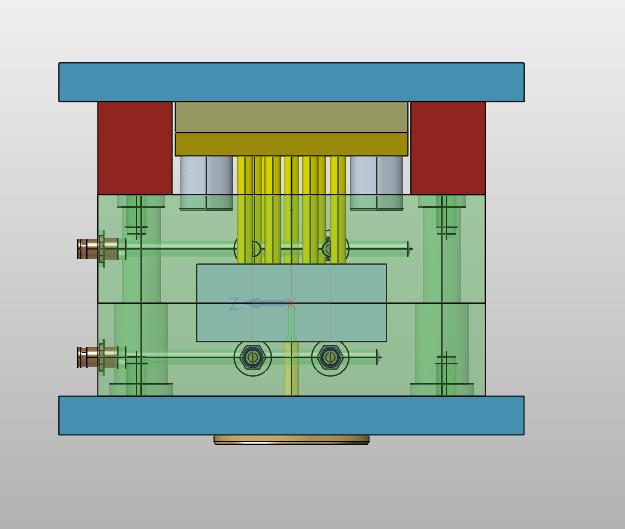This screenshot has height=529, width=625.
Task: Pick the right red spacer block
Action: [x=448, y=148]
